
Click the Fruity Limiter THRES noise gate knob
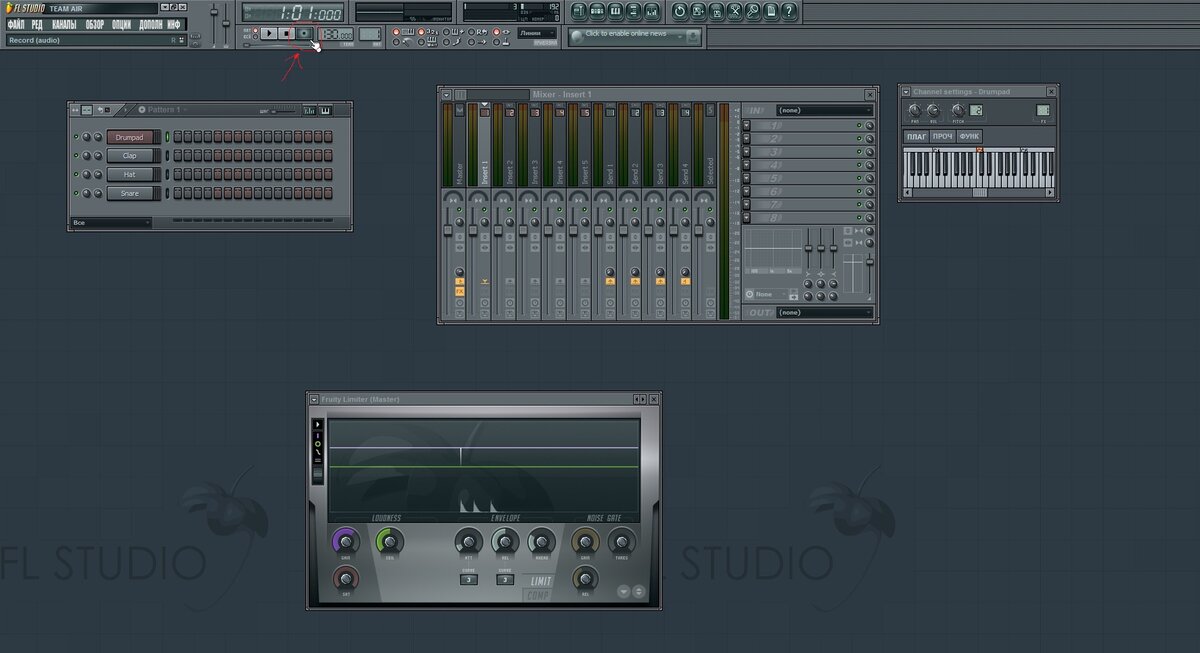tap(622, 542)
